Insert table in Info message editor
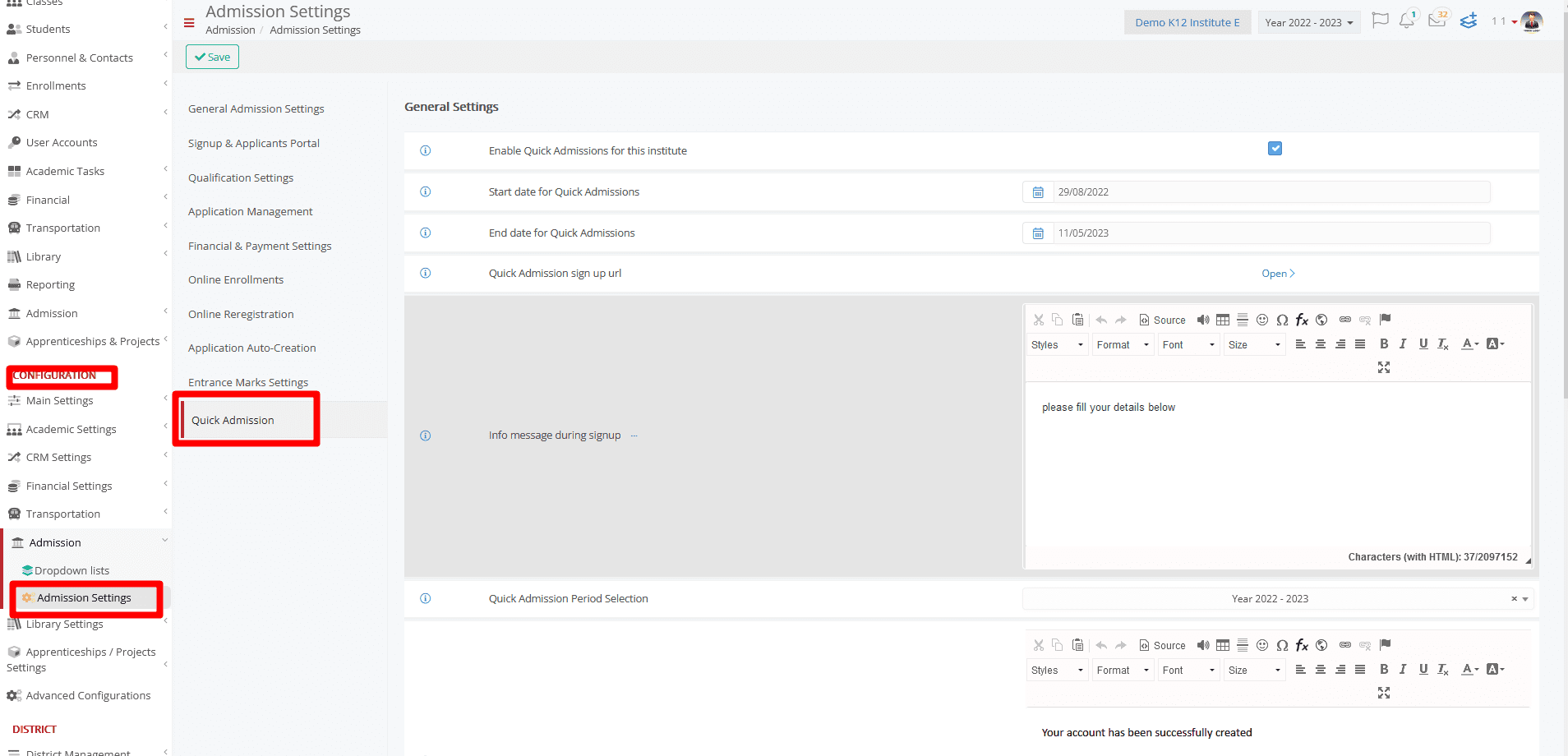Screen dimensions: 1568x756 click(1223, 320)
